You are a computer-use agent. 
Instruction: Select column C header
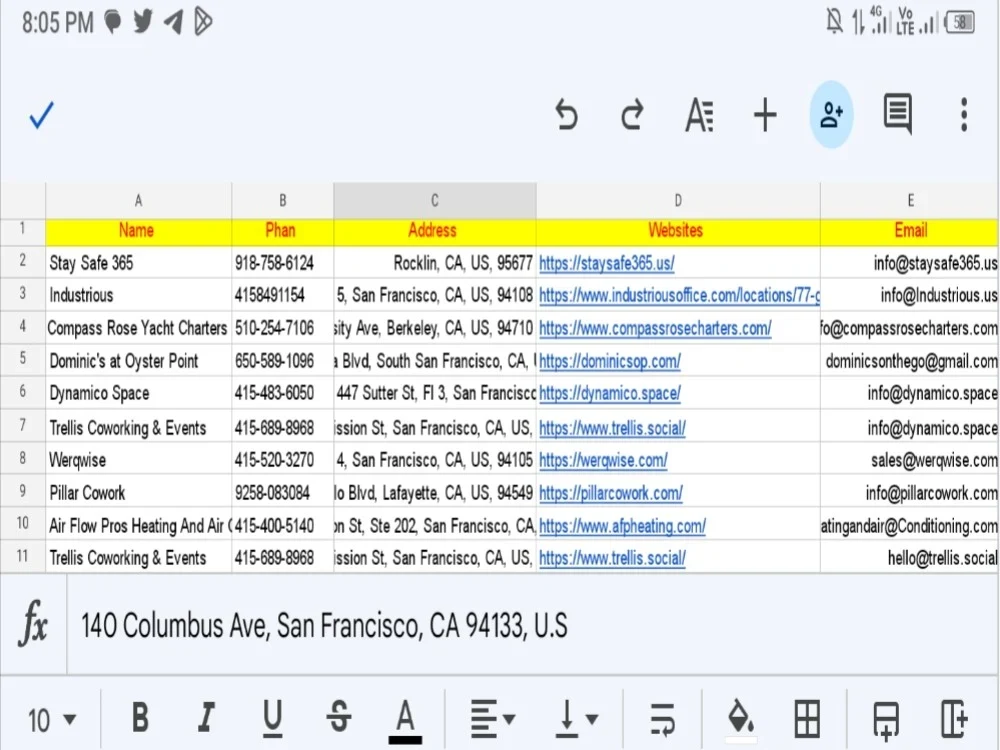point(434,200)
